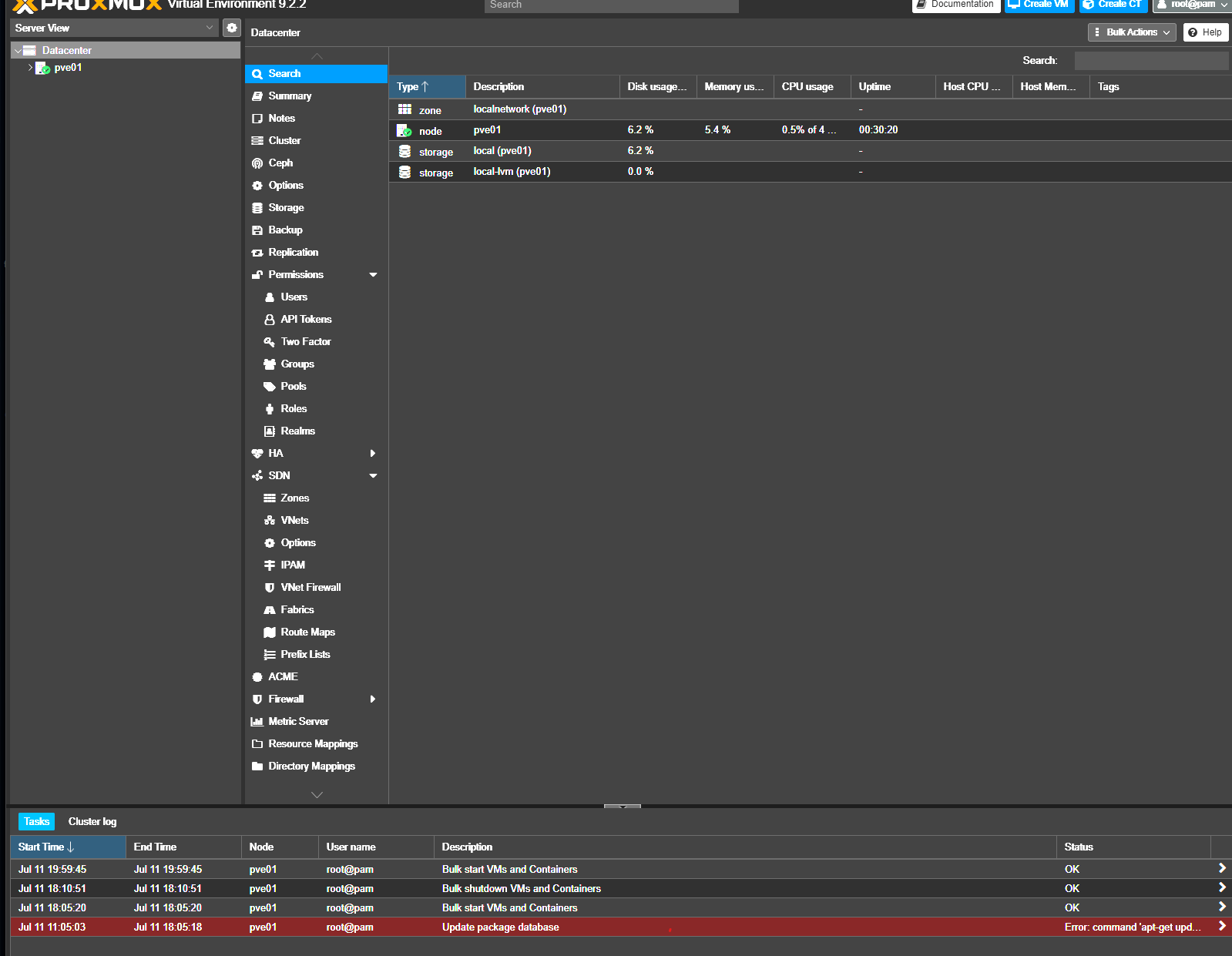Screen dimensions: 1232x956
Task: Switch to the Cluster log tab
Action: coord(92,821)
